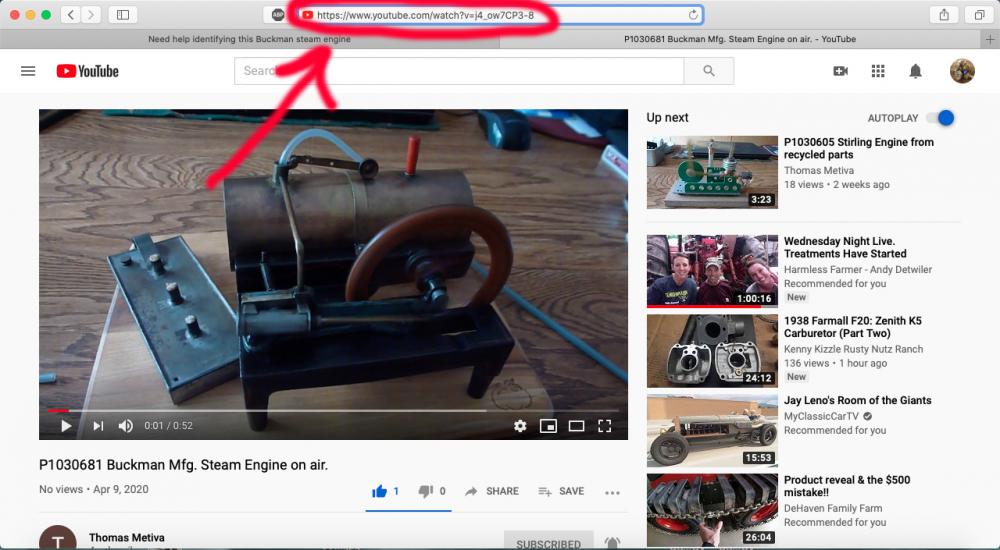Open Jay Leno's Room video thumbnail
The width and height of the screenshot is (1000, 550).
(x=712, y=430)
